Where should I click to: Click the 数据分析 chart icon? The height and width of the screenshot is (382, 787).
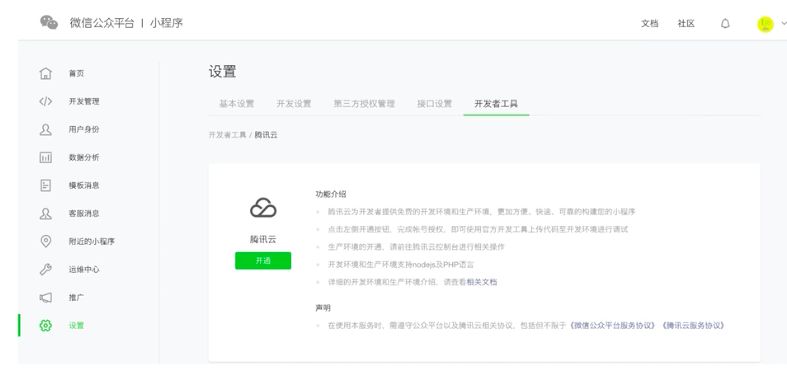click(46, 158)
